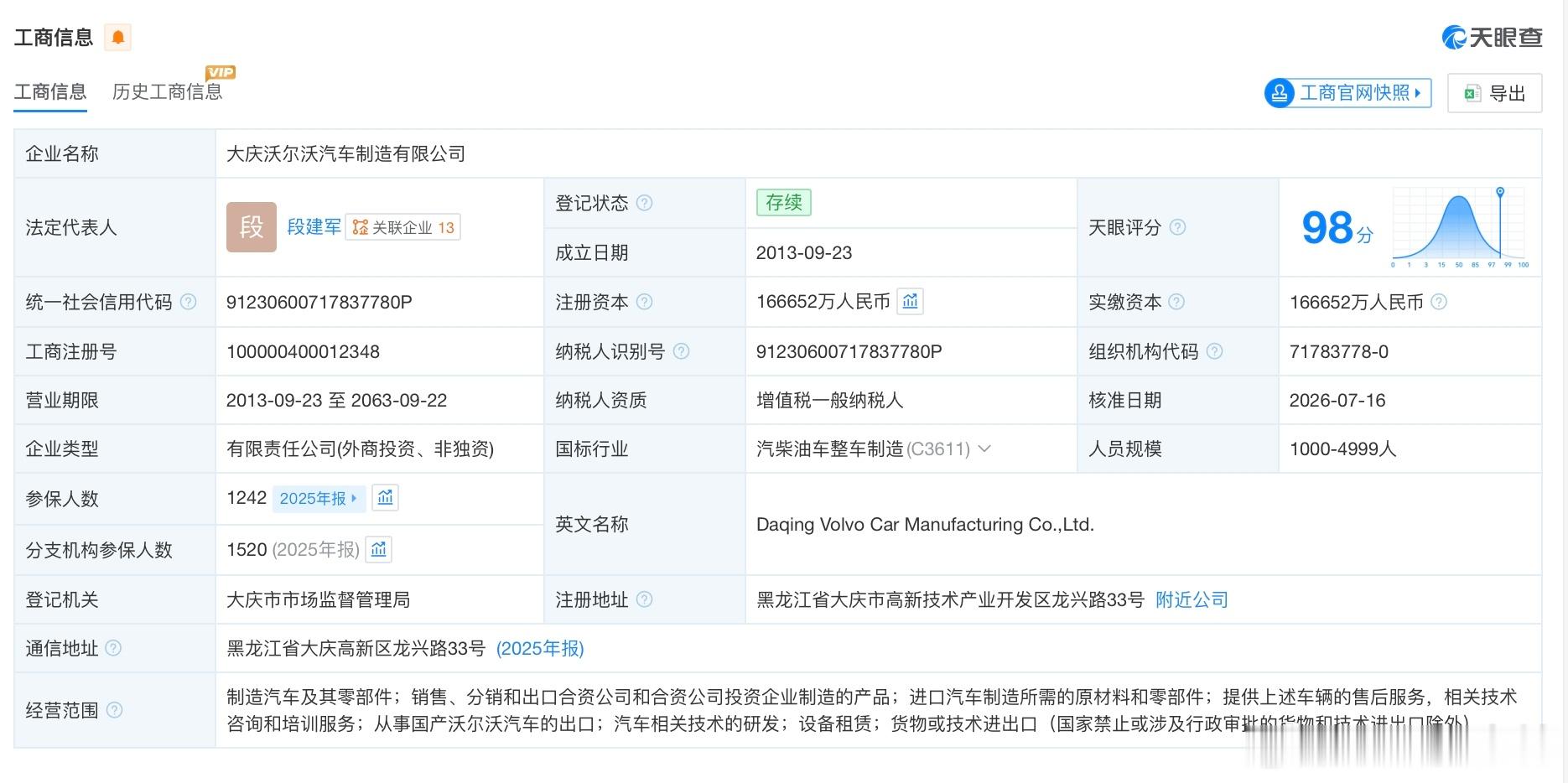1568x783 pixels.
Task: Open 工商官网快照 snapshot button
Action: coord(1347,92)
